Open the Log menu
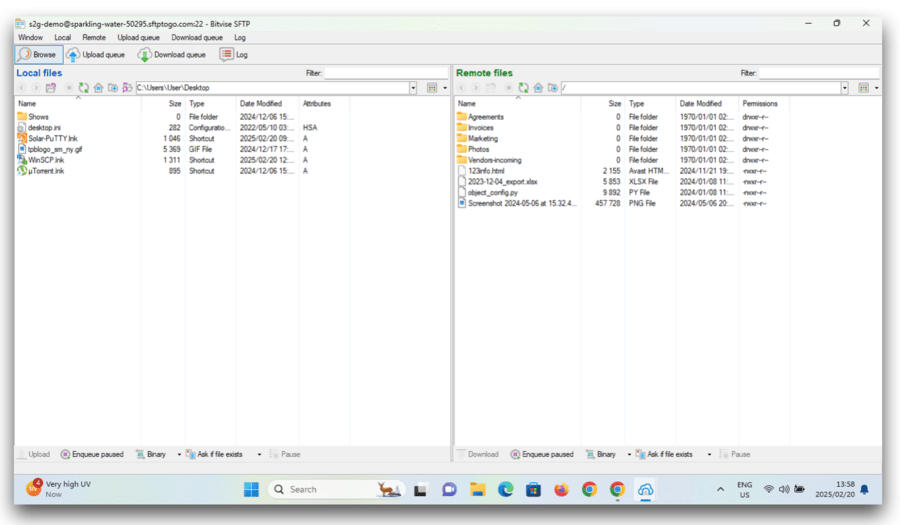Image resolution: width=900 pixels, height=525 pixels. click(240, 37)
